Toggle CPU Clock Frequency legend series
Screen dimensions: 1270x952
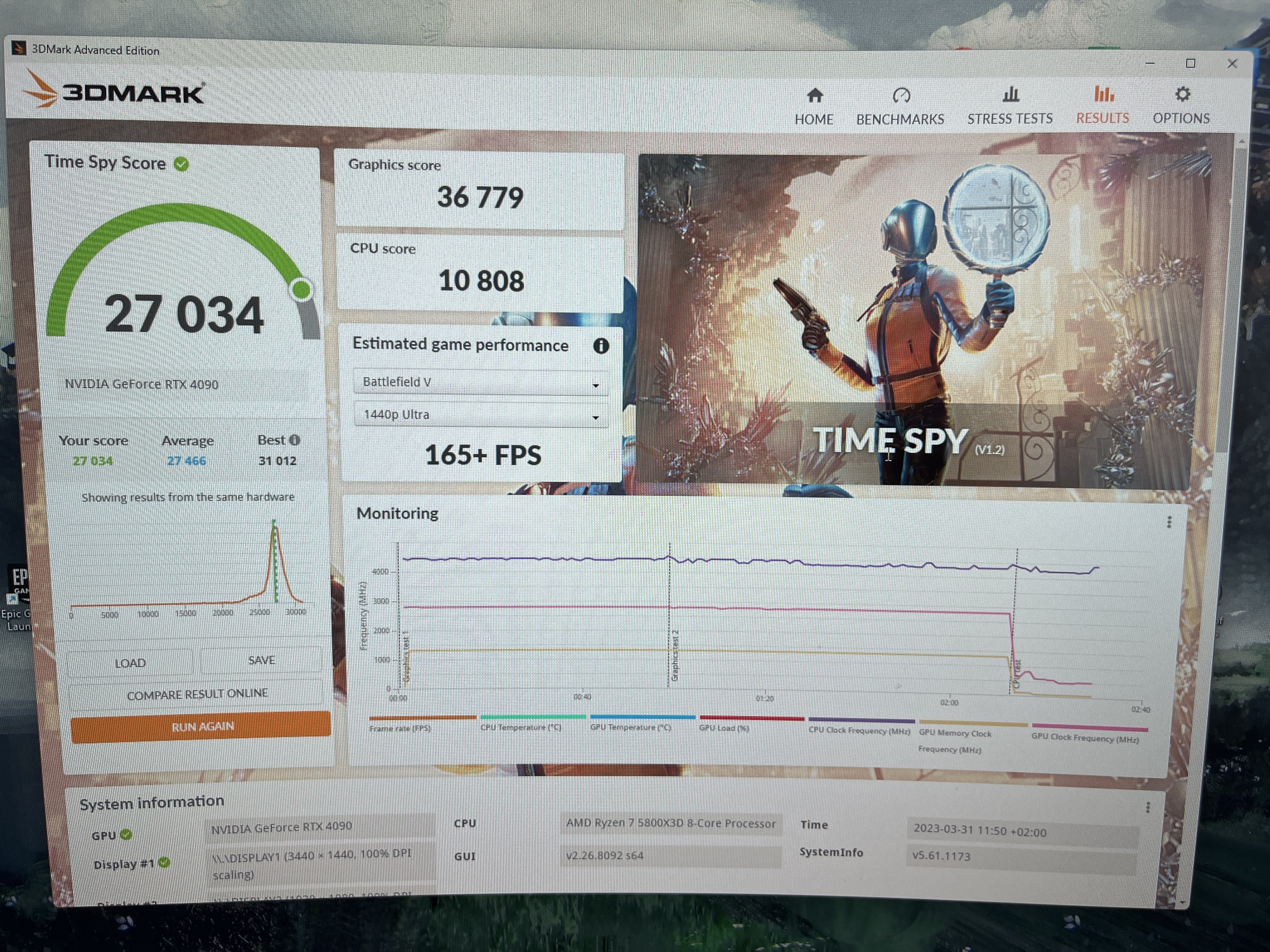859,731
